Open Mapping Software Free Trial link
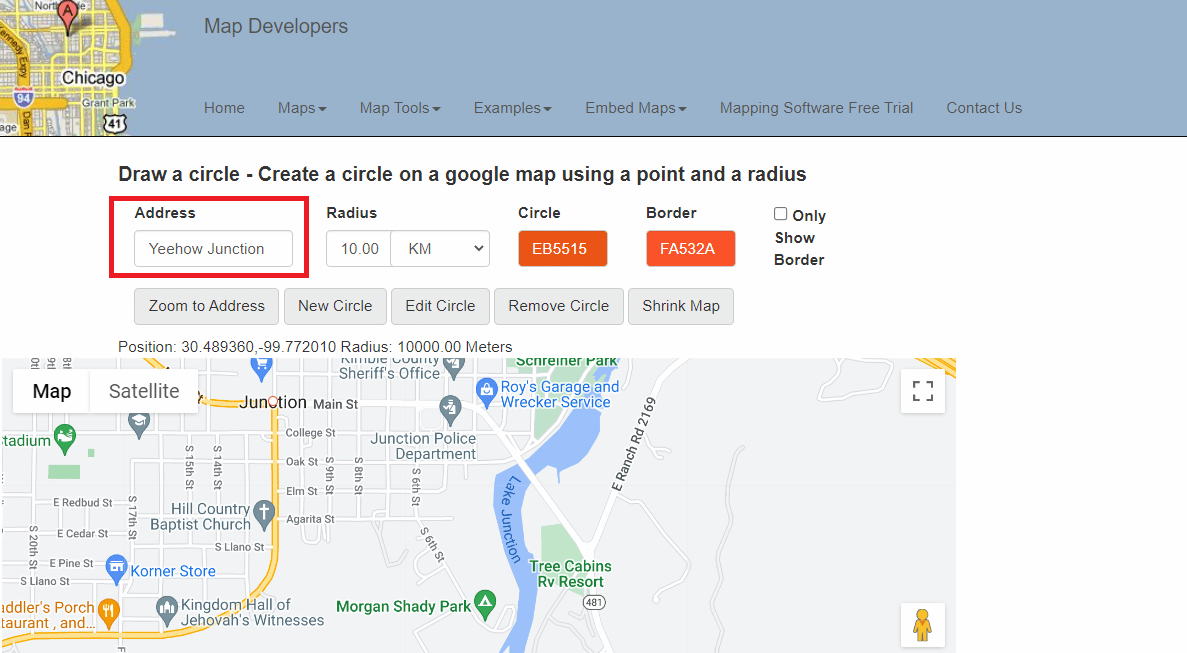 click(x=816, y=108)
